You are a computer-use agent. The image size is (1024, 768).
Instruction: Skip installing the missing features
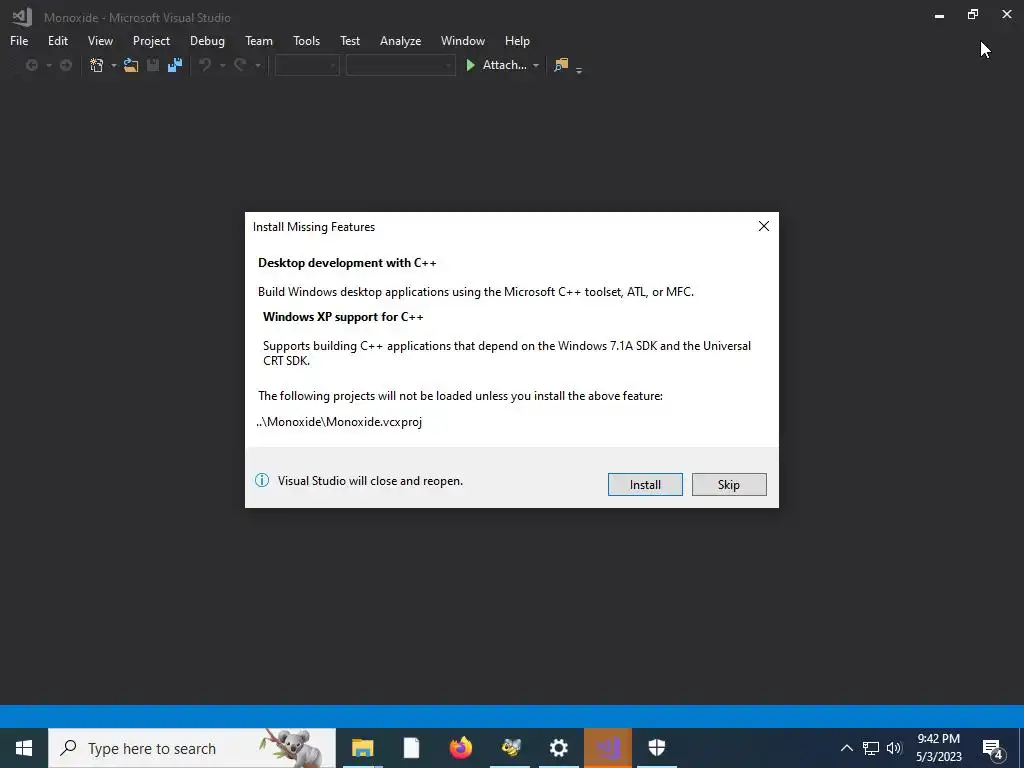(729, 485)
